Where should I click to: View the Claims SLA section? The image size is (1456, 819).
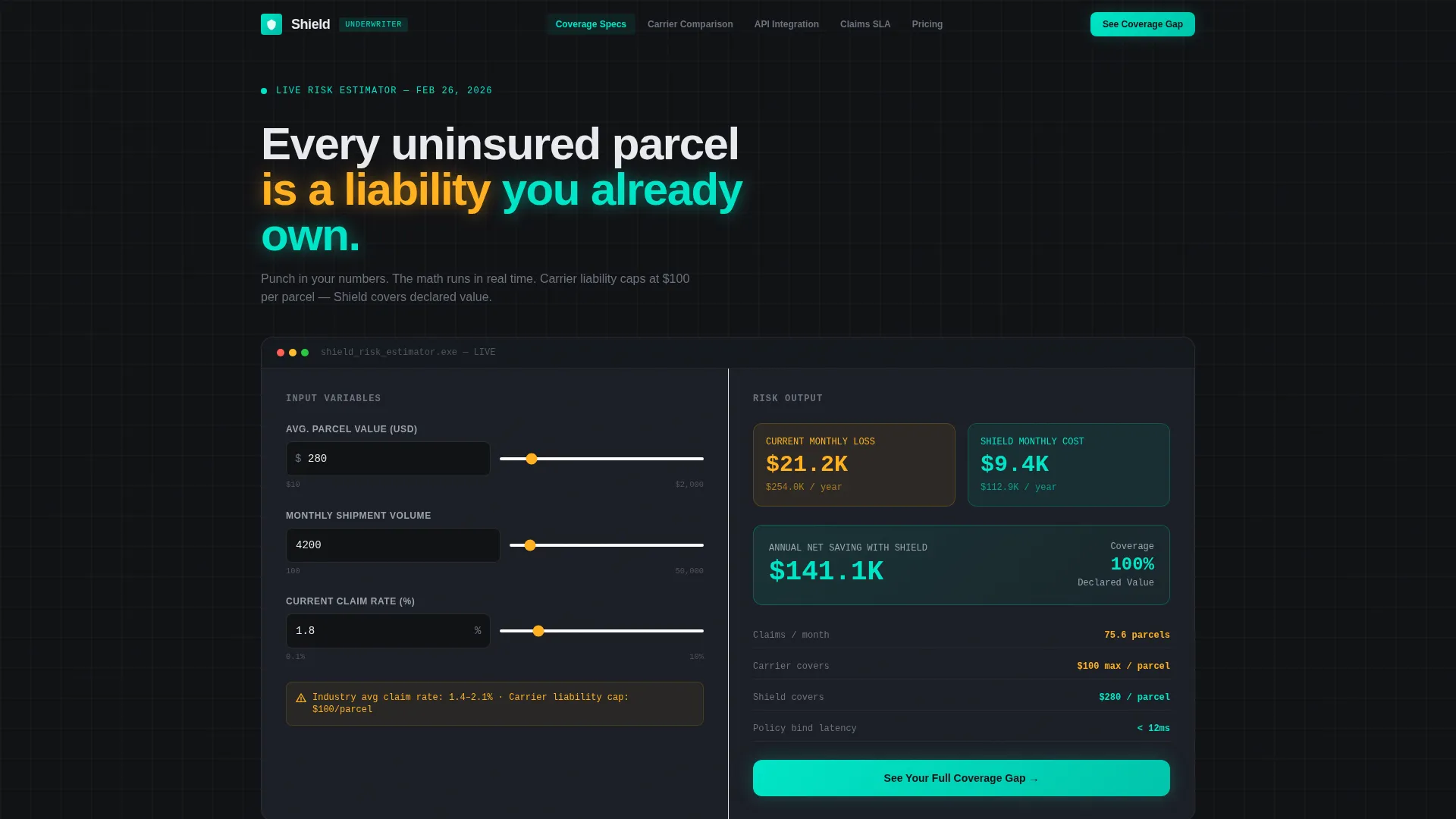coord(865,24)
